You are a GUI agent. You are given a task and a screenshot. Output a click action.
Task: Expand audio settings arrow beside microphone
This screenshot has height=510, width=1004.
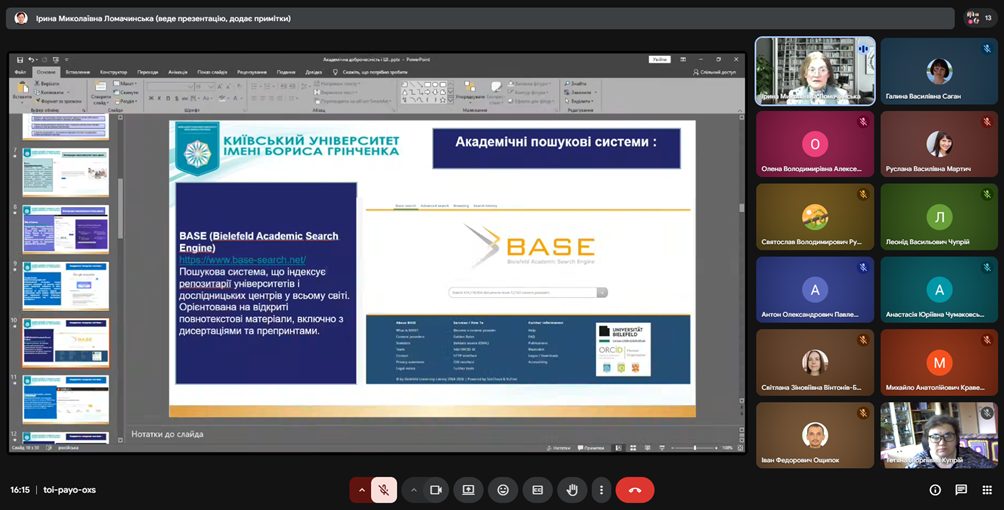pyautogui.click(x=360, y=490)
